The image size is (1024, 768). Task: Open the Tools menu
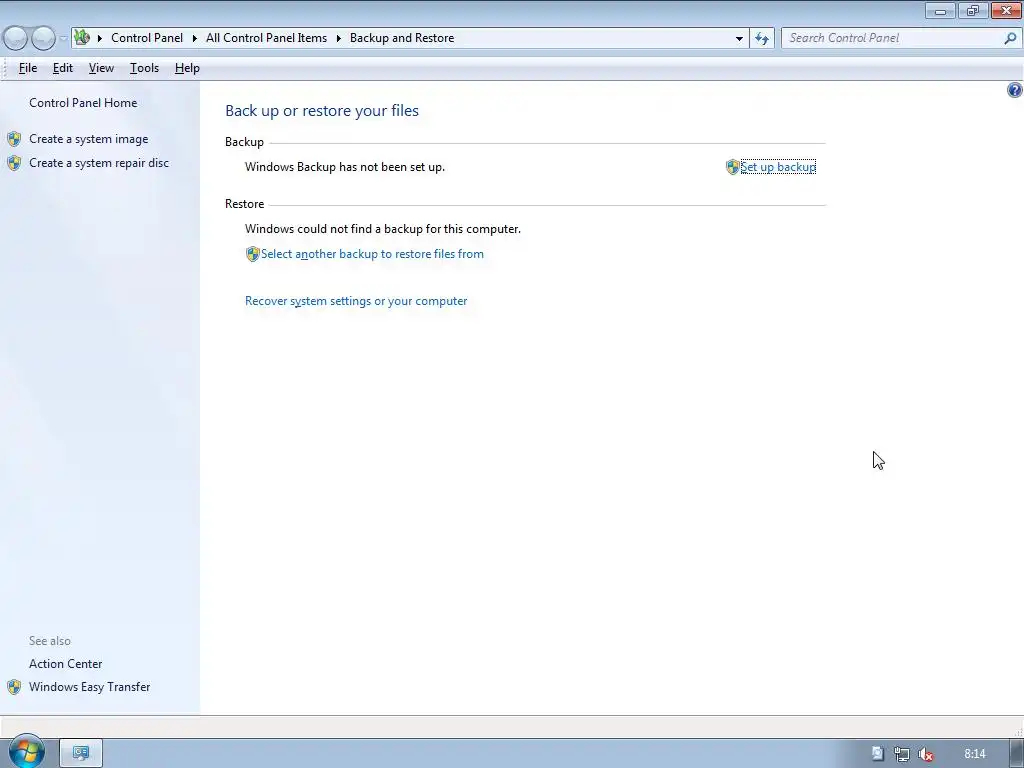pyautogui.click(x=144, y=68)
